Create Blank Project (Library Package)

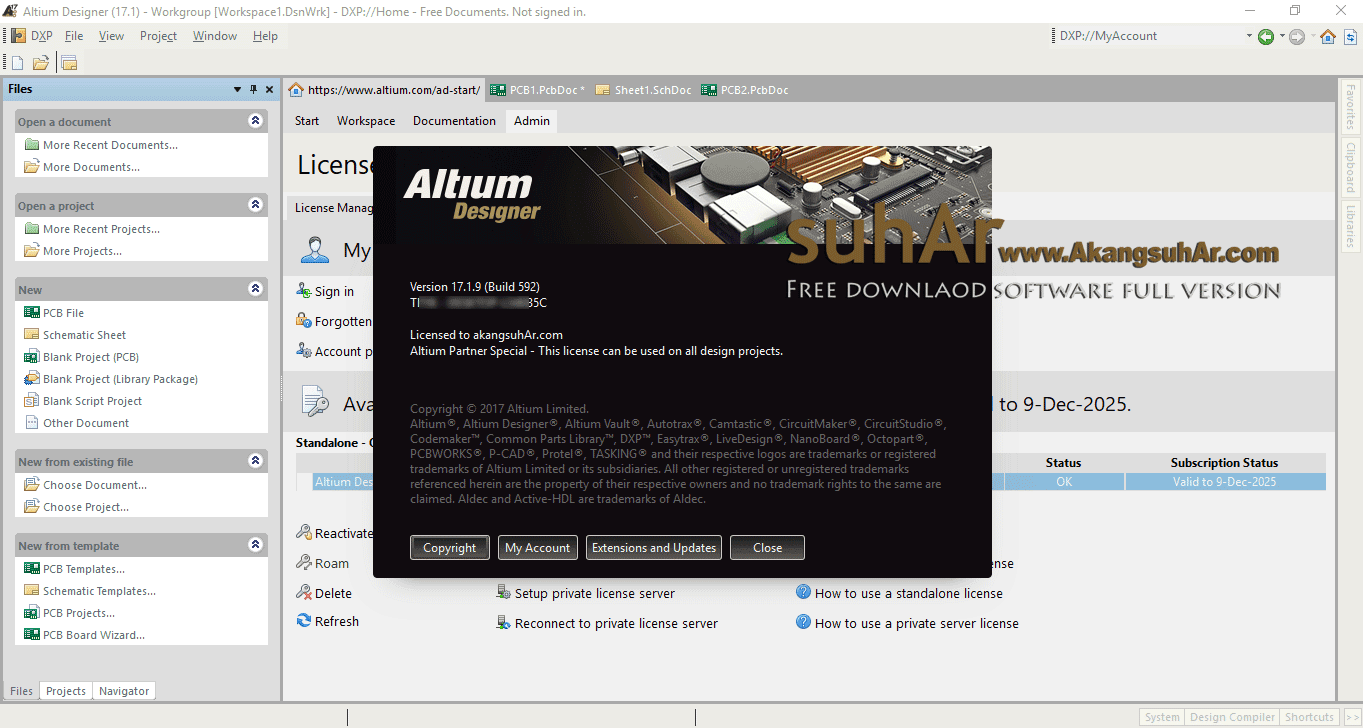tap(111, 379)
